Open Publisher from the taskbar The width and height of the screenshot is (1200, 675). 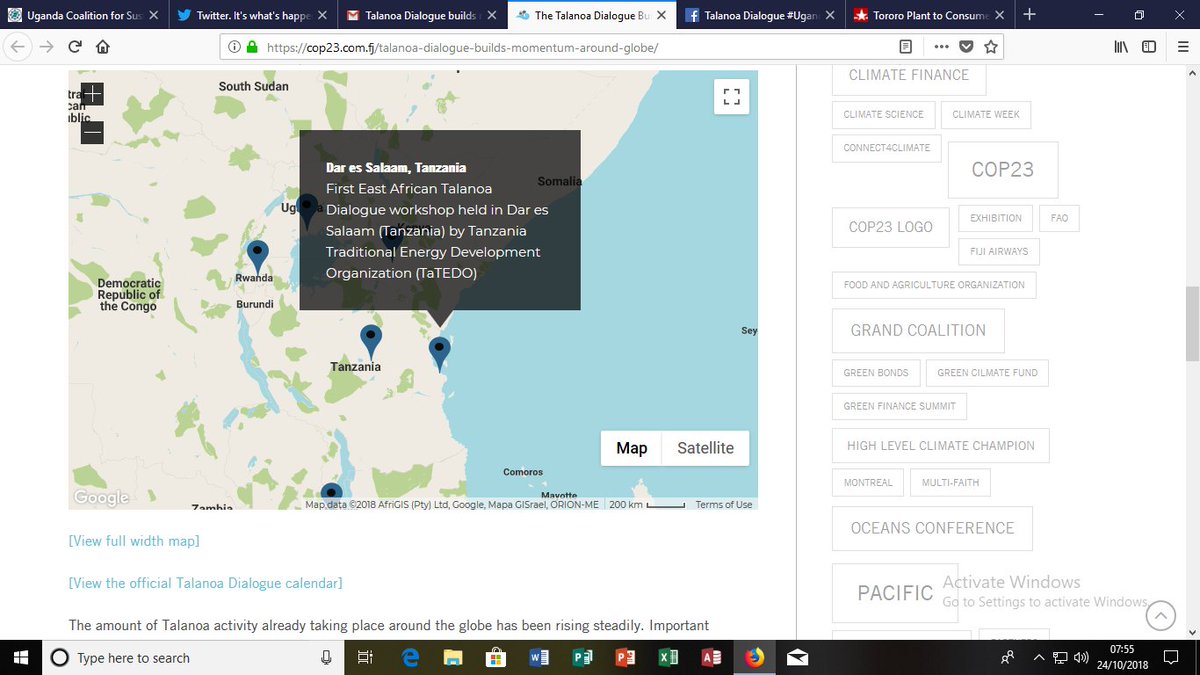pos(582,657)
